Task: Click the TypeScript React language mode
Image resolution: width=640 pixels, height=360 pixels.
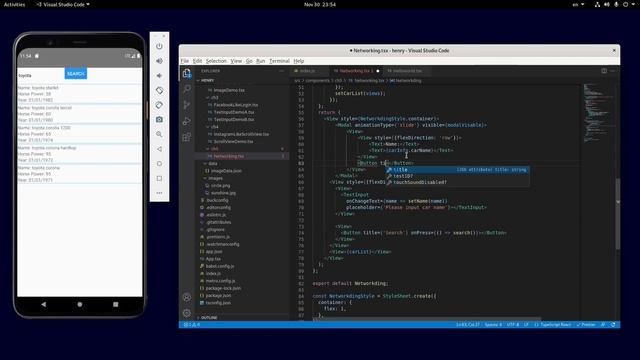Action: [553, 325]
